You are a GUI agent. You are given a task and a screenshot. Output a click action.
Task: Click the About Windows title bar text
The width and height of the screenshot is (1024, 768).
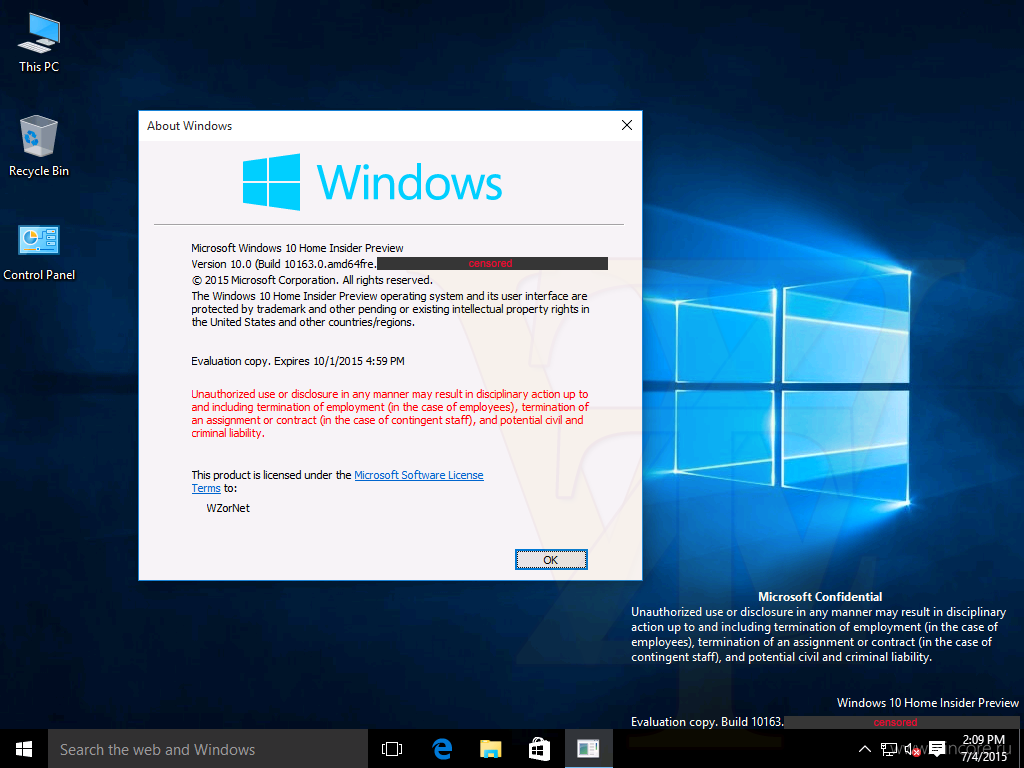coord(189,126)
